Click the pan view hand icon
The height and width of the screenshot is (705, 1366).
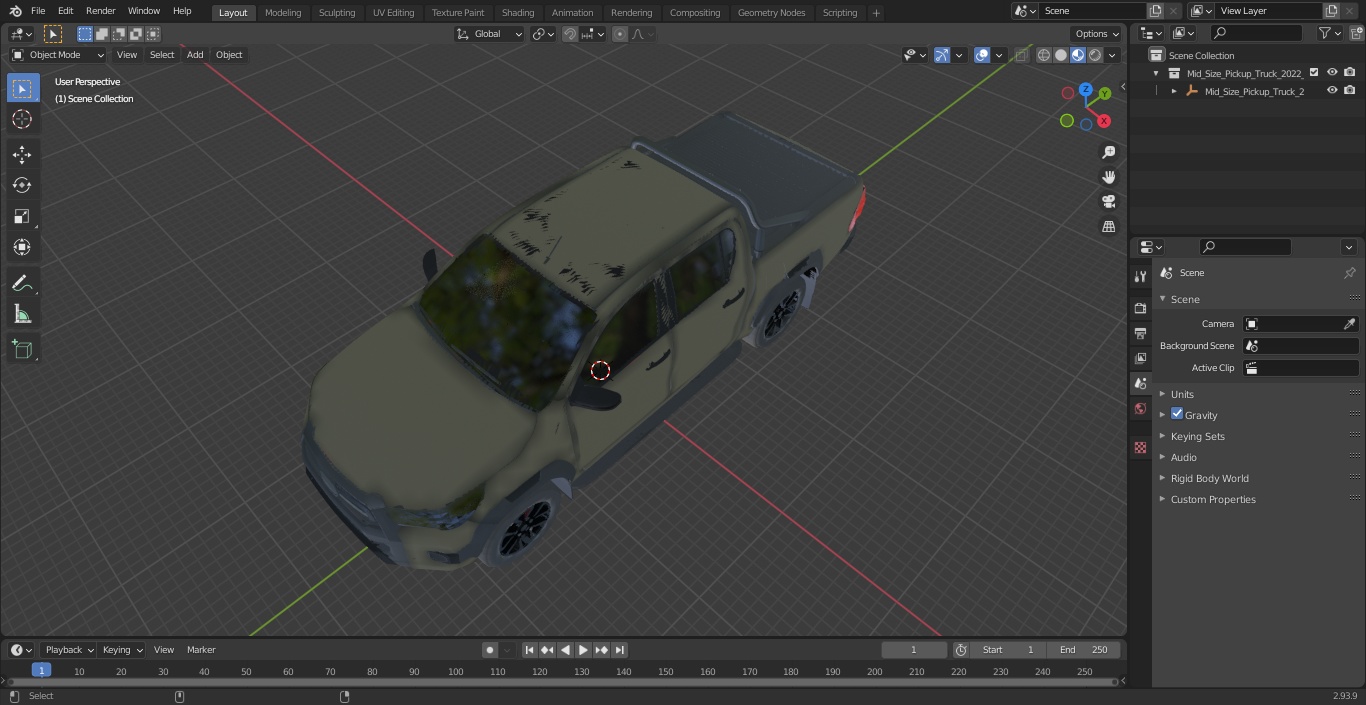(x=1108, y=177)
